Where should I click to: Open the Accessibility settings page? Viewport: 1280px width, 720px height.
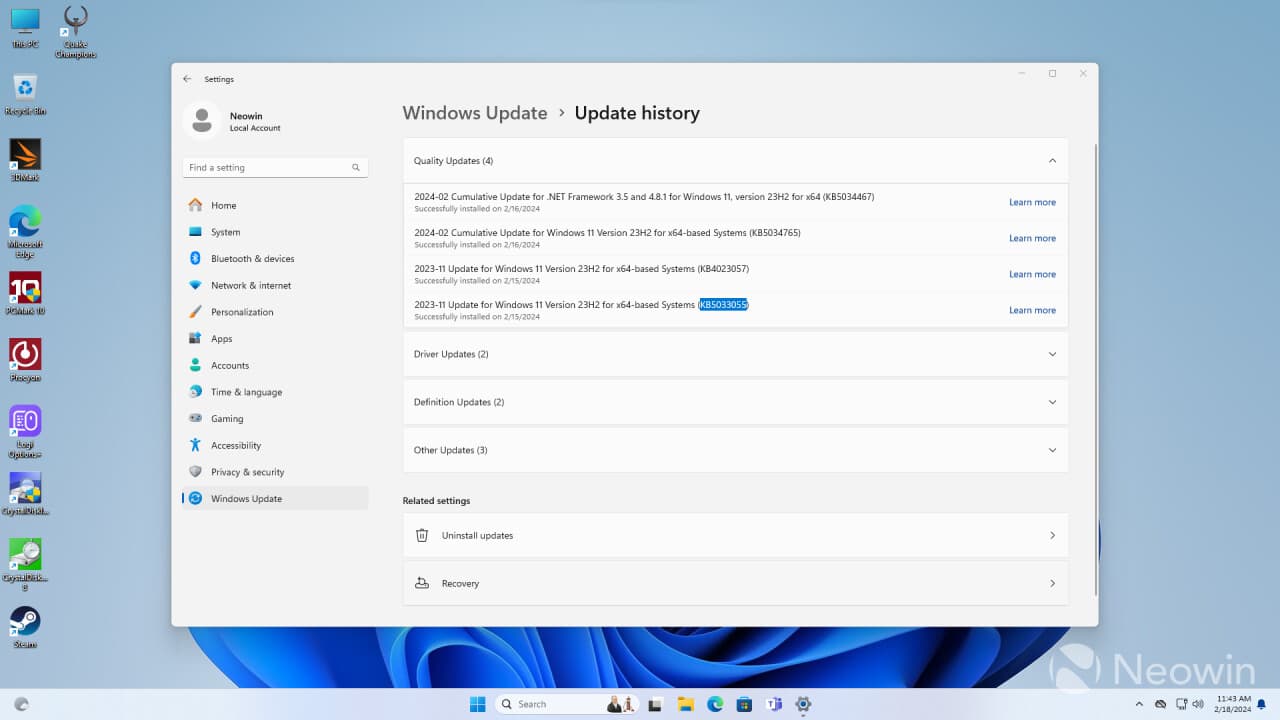[x=235, y=445]
